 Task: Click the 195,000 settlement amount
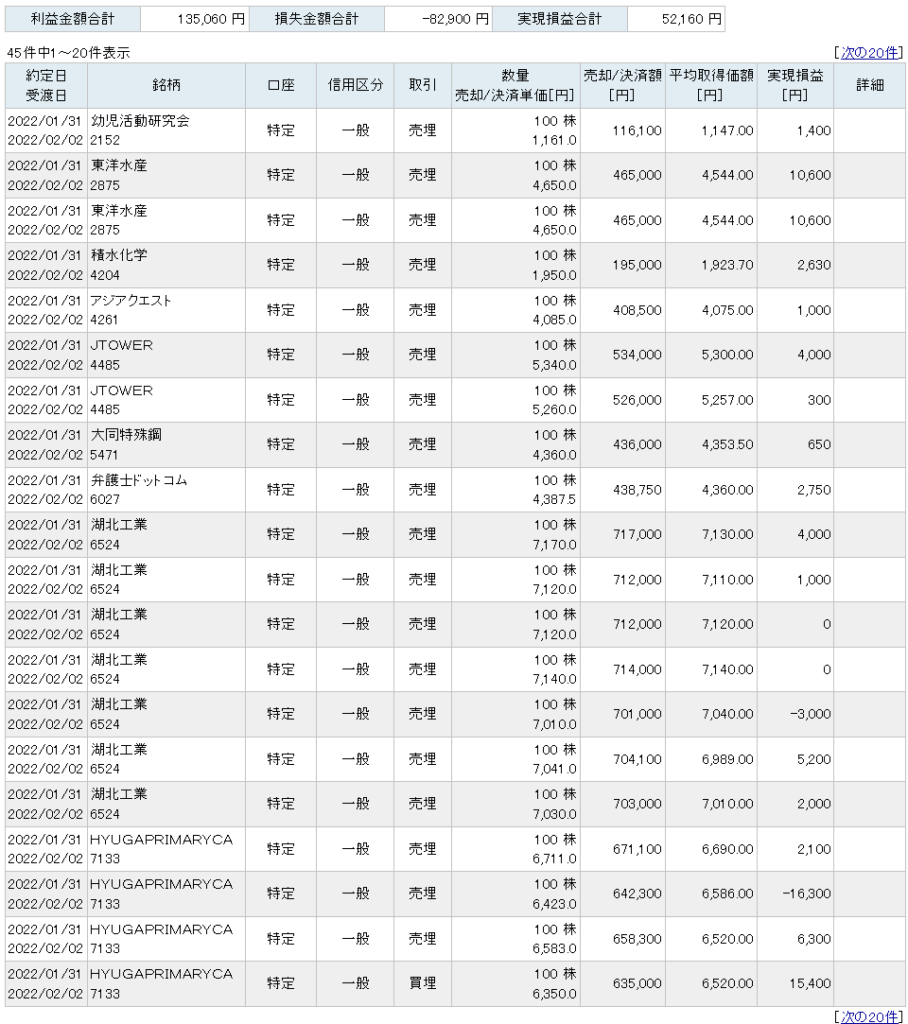637,265
